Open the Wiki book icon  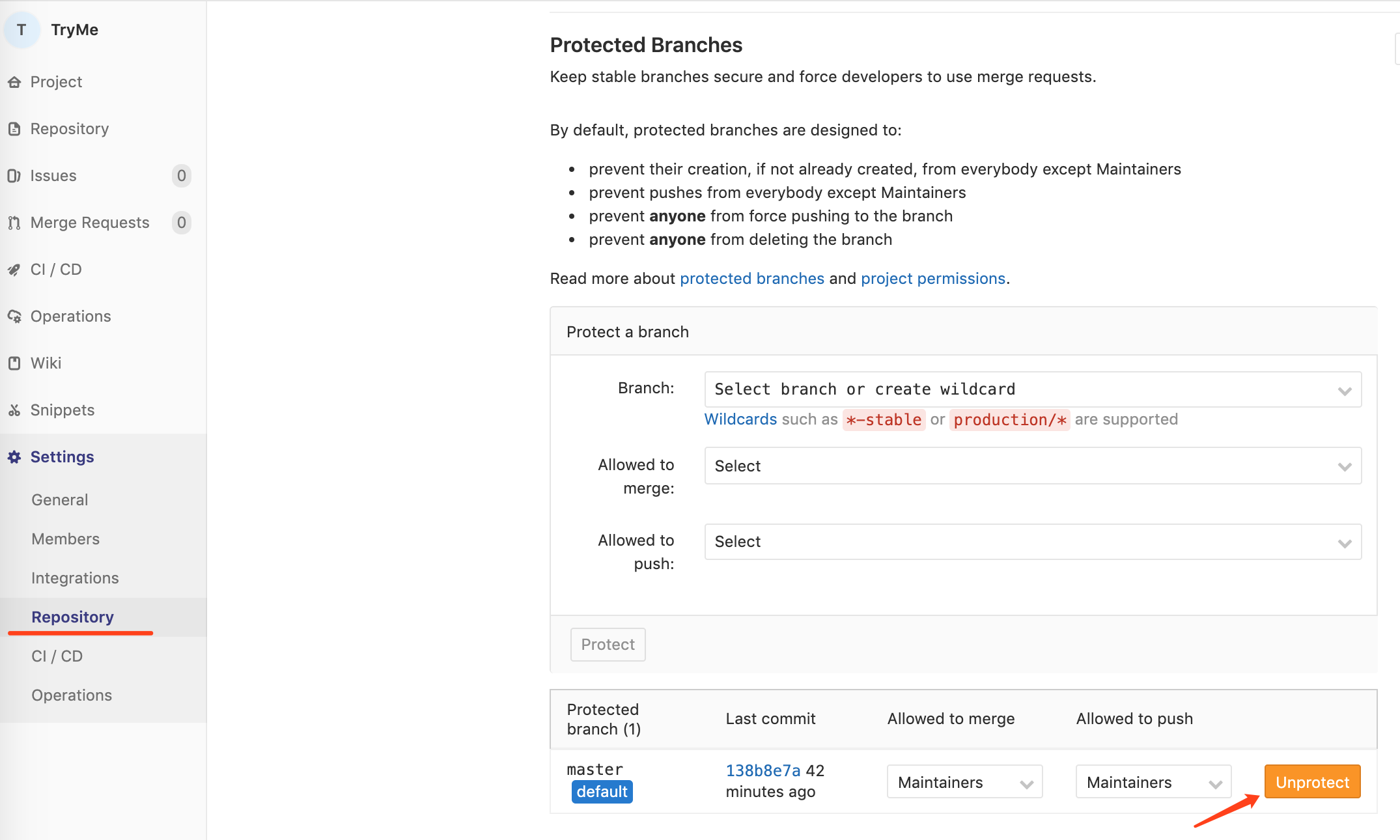pyautogui.click(x=15, y=363)
